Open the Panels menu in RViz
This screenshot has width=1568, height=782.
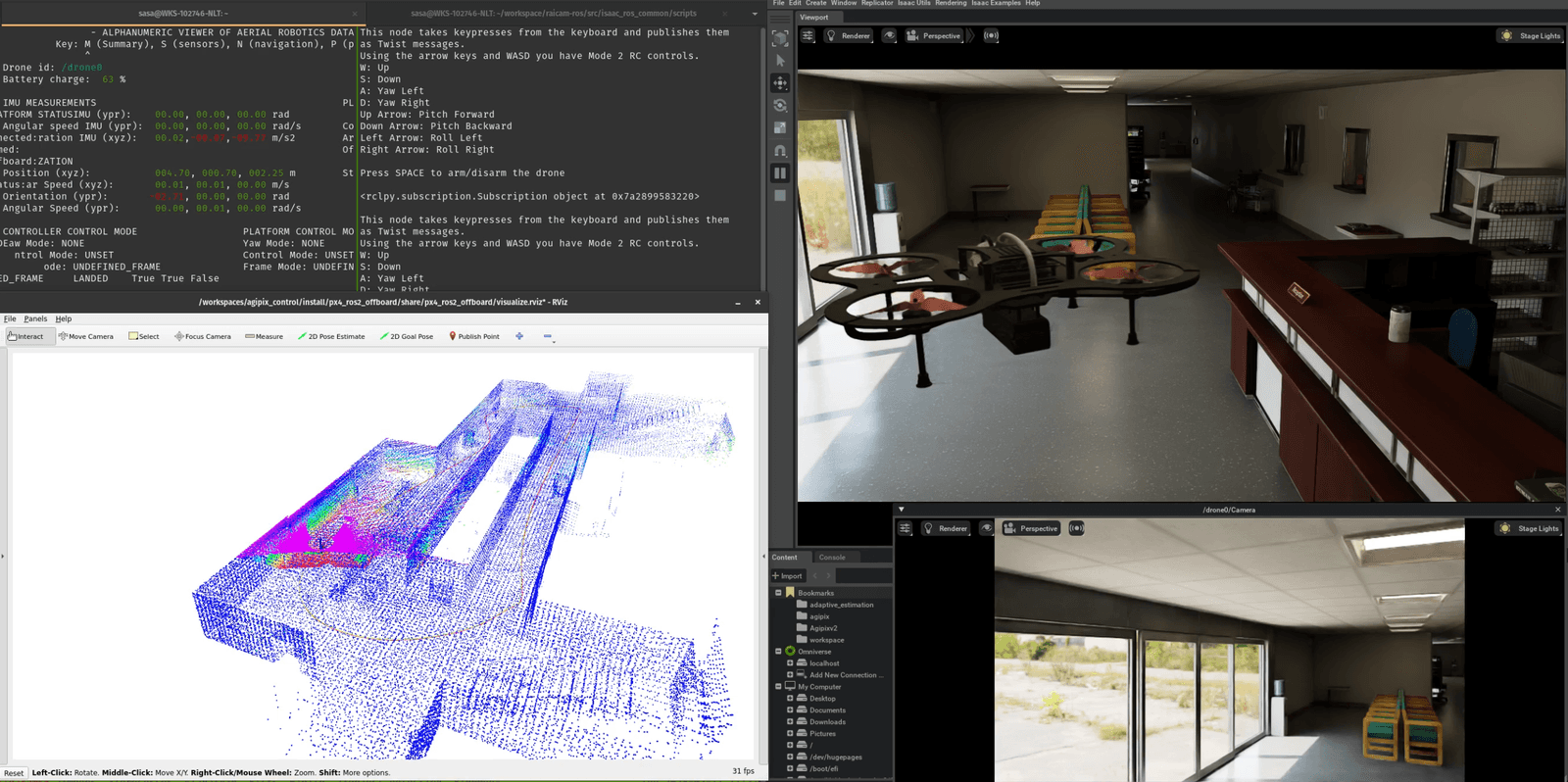click(x=35, y=318)
